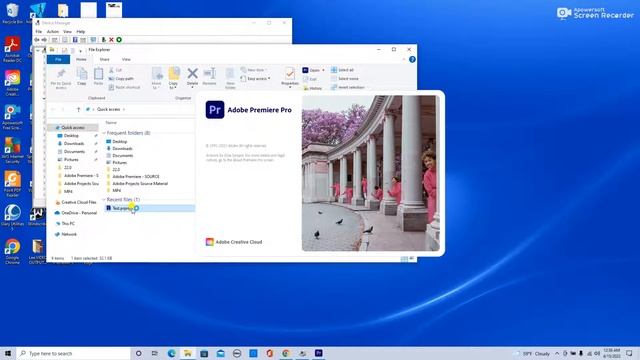
Task: Click the Paste ribbon icon
Action: pyautogui.click(x=98, y=77)
